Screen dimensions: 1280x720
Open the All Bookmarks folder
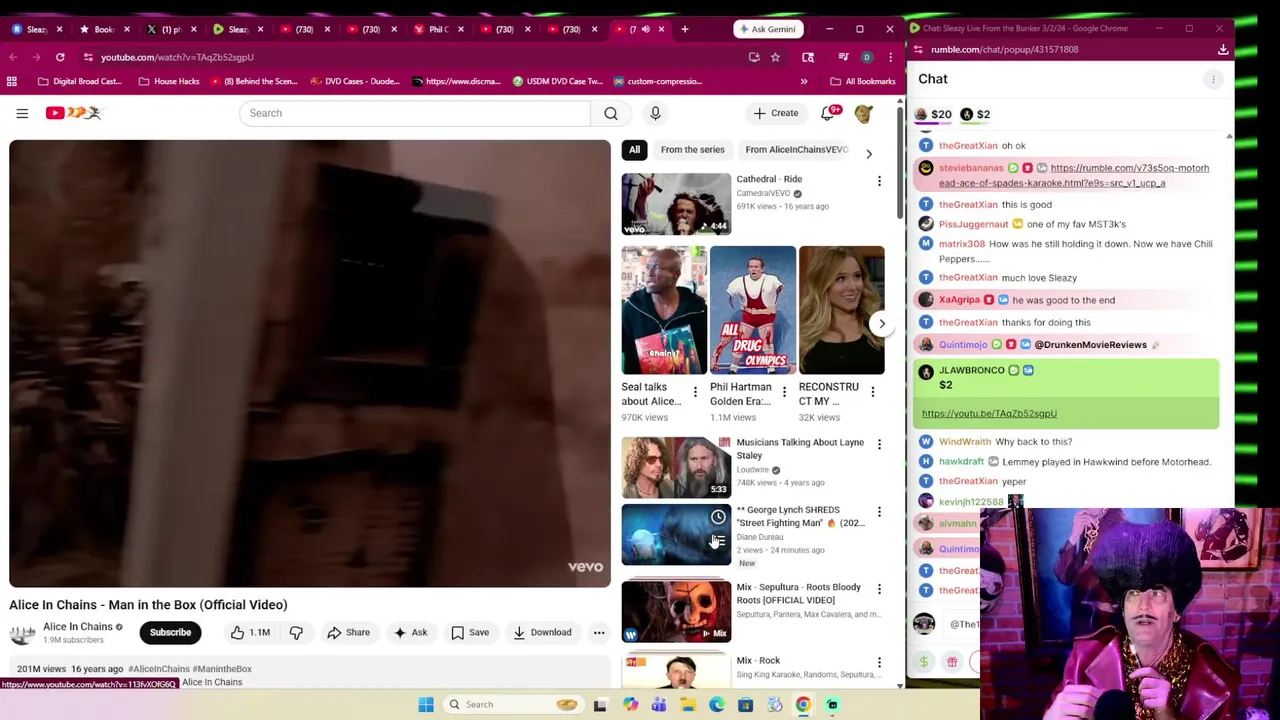pos(863,81)
